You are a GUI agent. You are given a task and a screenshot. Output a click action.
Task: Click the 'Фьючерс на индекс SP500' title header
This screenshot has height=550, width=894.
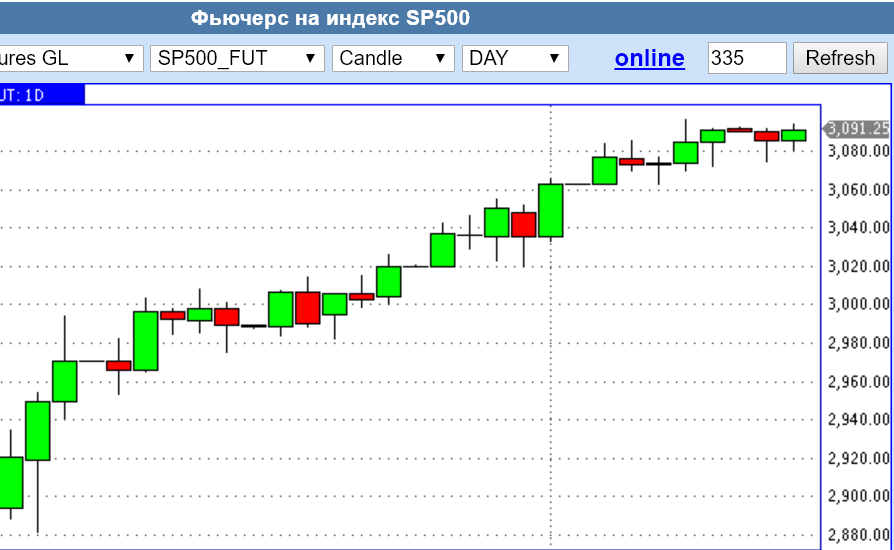click(x=330, y=18)
